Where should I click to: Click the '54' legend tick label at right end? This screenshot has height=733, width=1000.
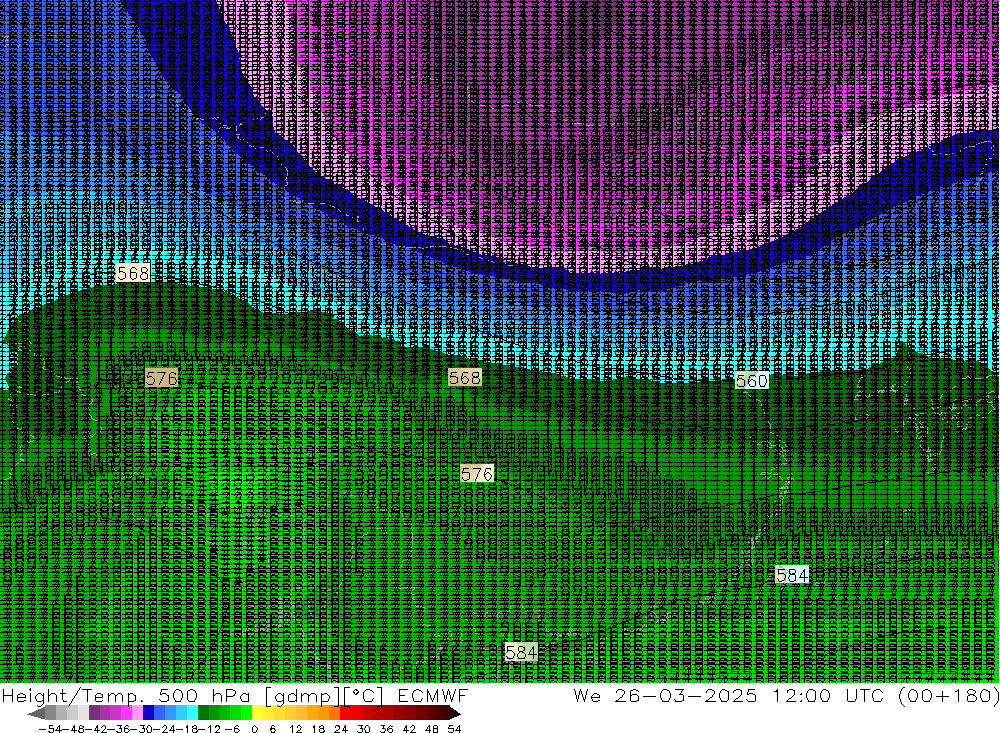[x=454, y=729]
